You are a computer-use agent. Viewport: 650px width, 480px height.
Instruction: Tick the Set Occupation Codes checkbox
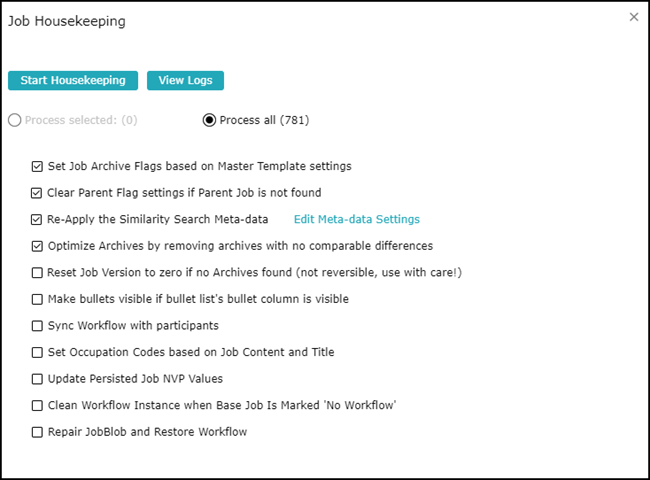pos(38,352)
